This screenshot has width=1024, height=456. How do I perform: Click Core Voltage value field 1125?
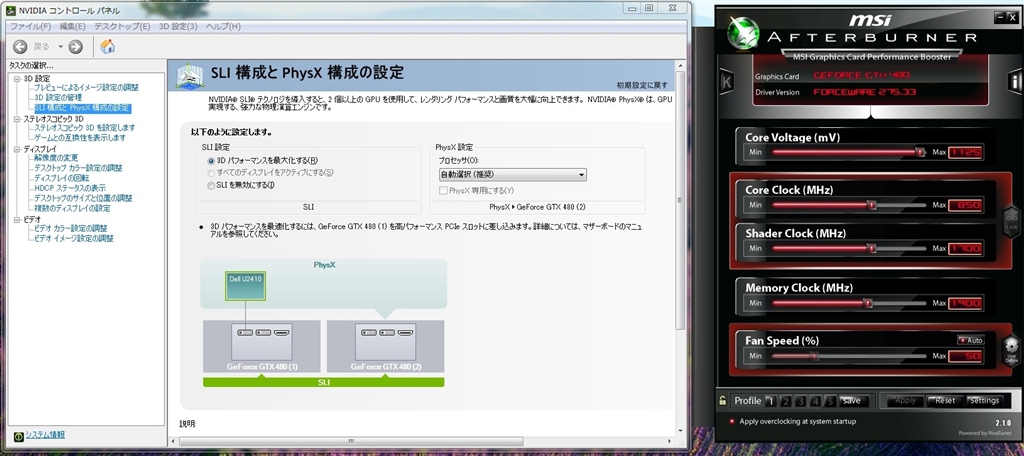[965, 152]
